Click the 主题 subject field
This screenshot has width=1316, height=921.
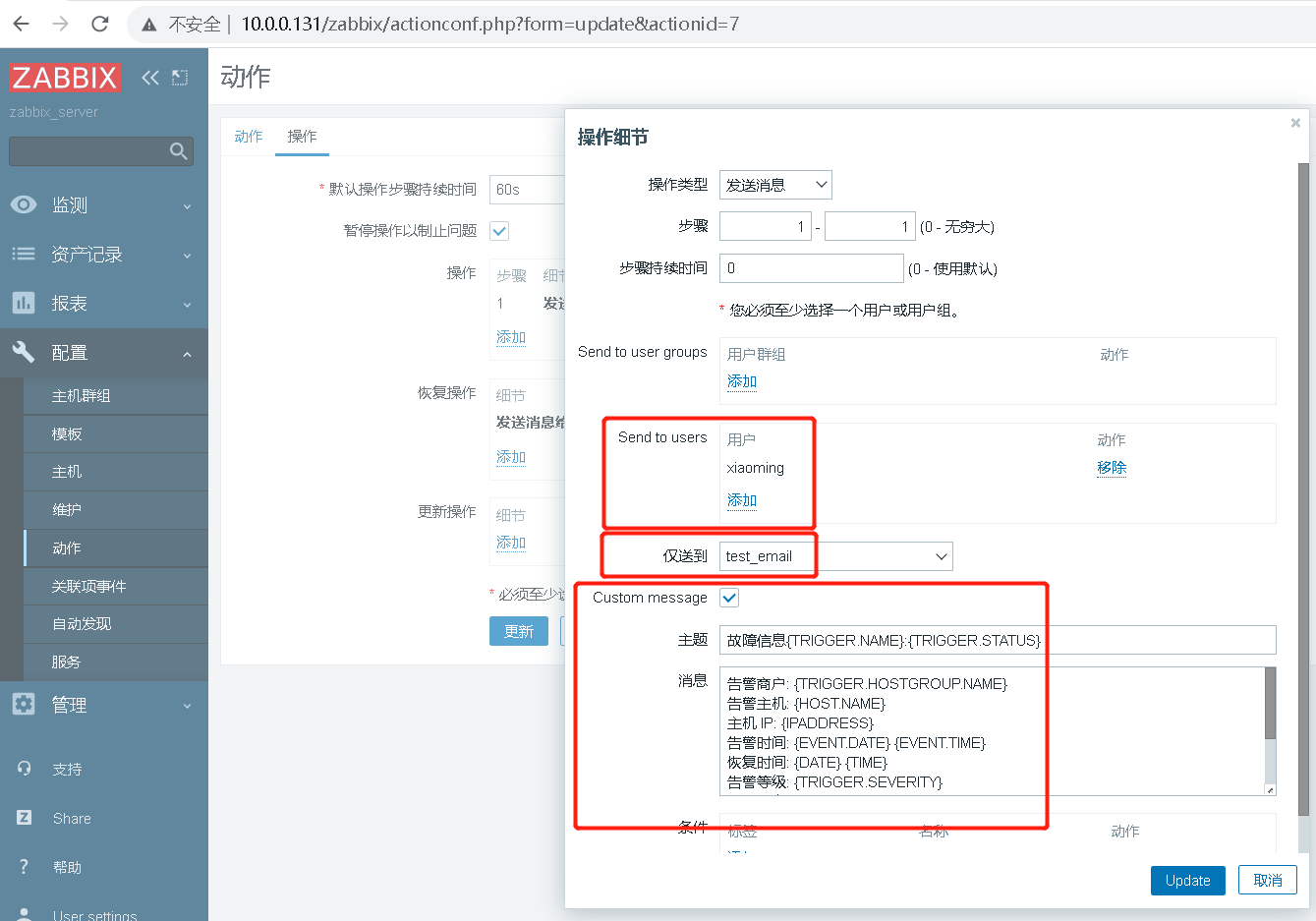coord(998,640)
